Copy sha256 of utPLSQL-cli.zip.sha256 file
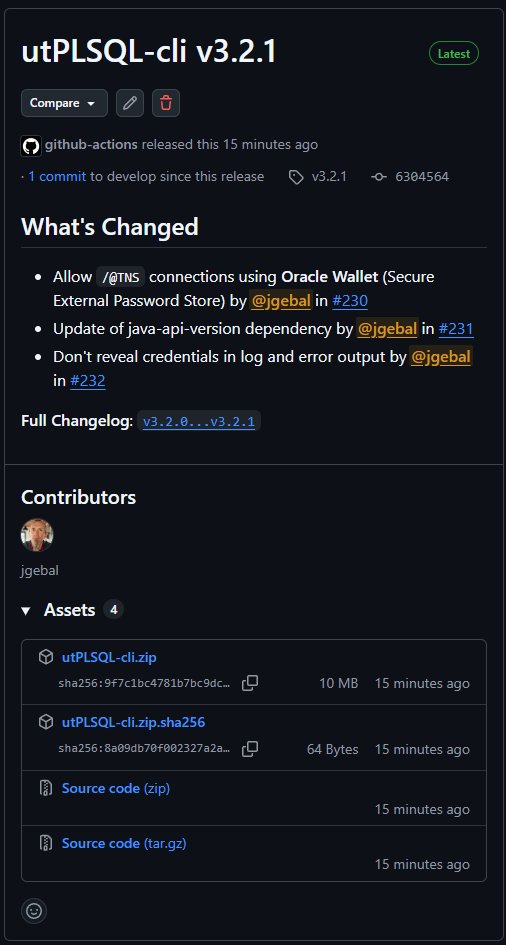The height and width of the screenshot is (945, 506). click(x=250, y=749)
